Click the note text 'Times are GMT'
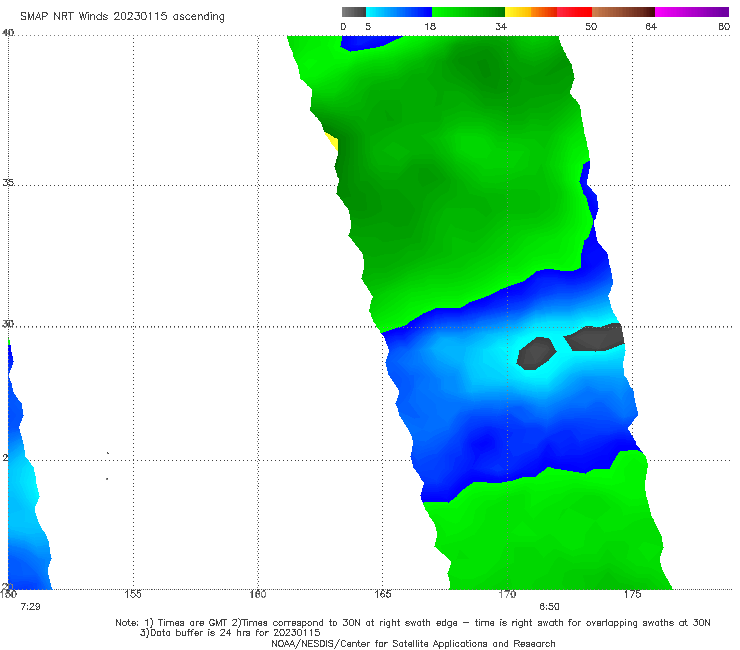The height and width of the screenshot is (650, 740). [193, 623]
